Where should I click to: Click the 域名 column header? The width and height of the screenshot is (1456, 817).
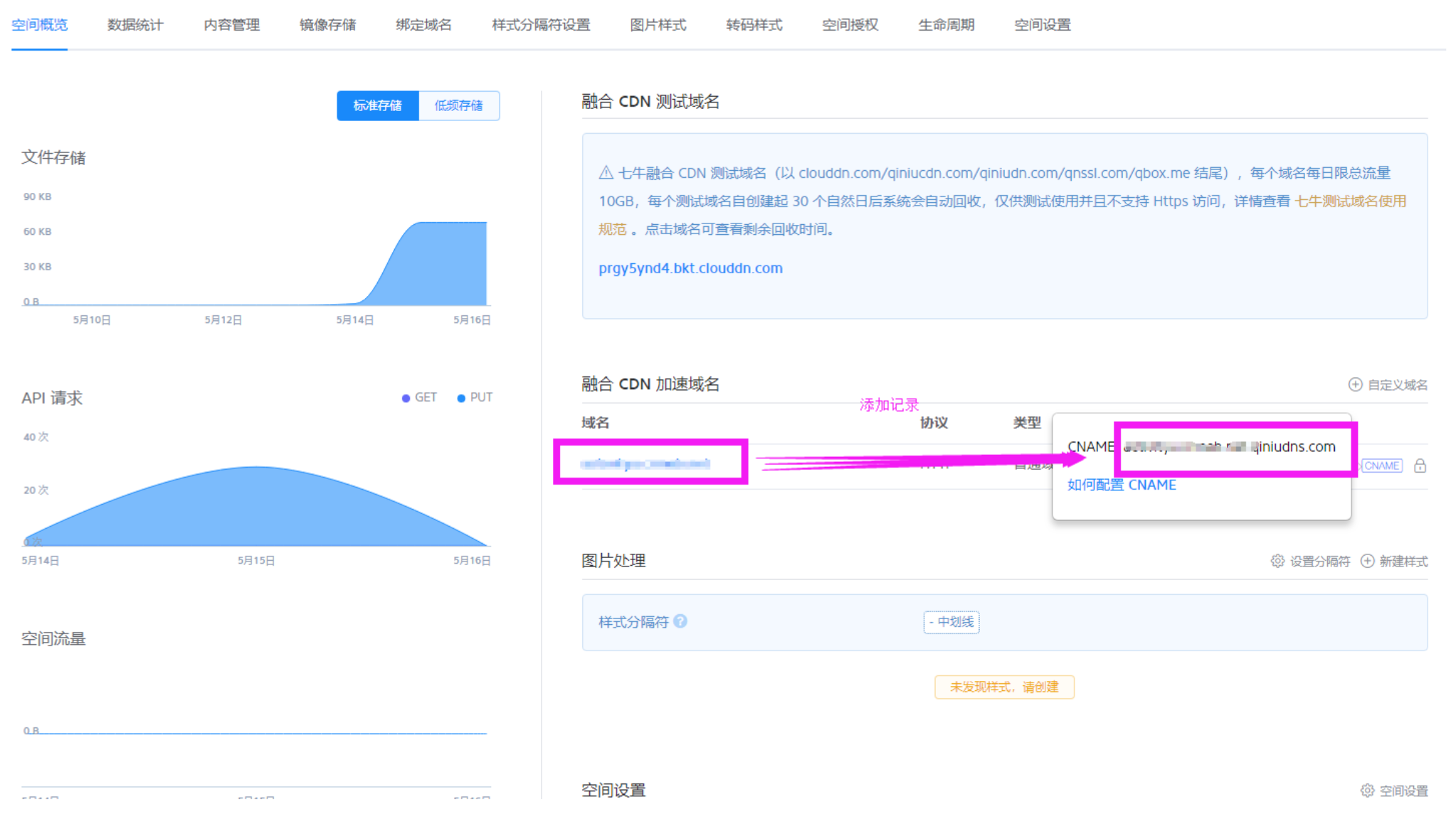point(595,423)
